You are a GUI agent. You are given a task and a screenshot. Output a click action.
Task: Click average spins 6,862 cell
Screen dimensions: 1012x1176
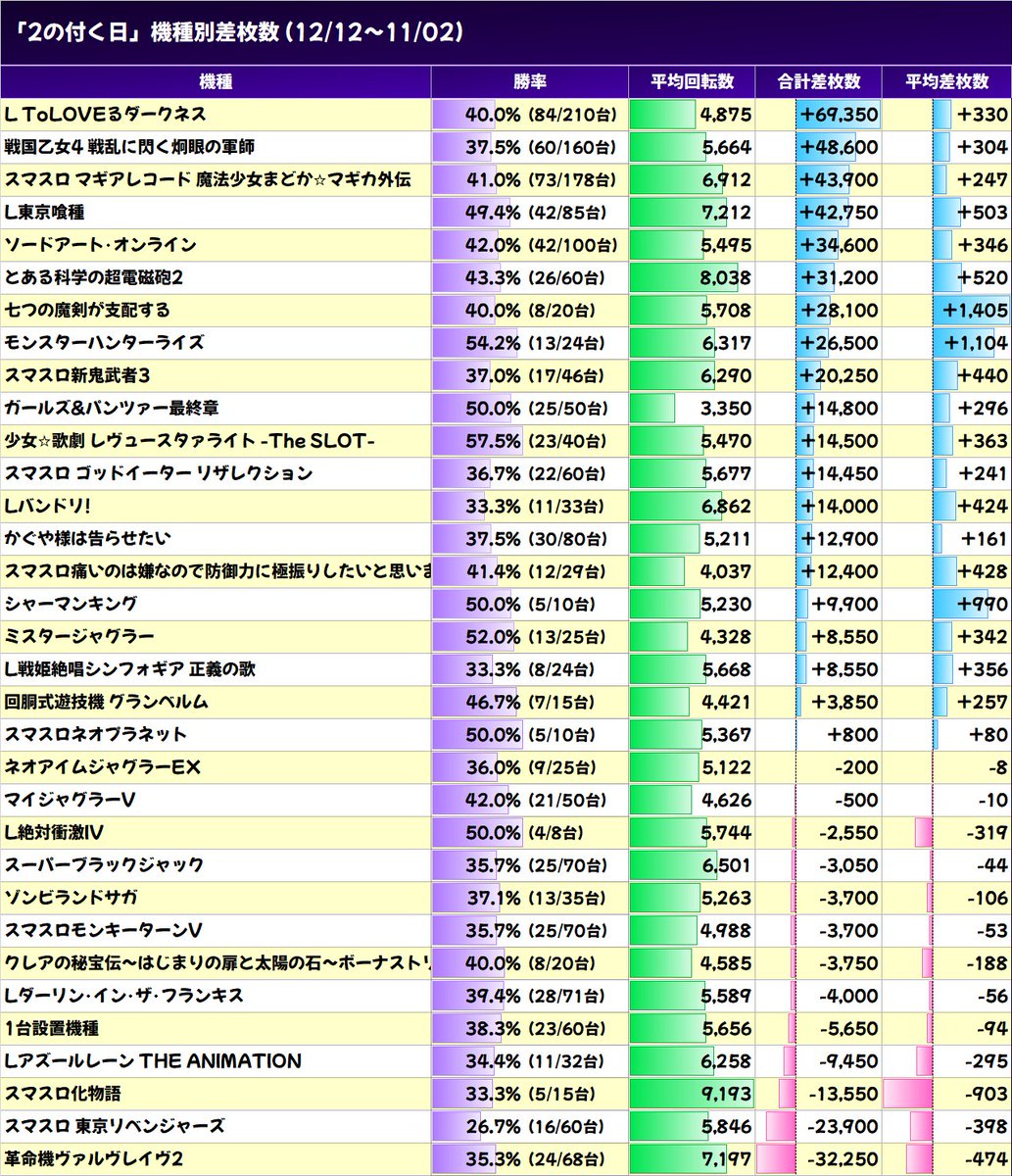pyautogui.click(x=726, y=506)
